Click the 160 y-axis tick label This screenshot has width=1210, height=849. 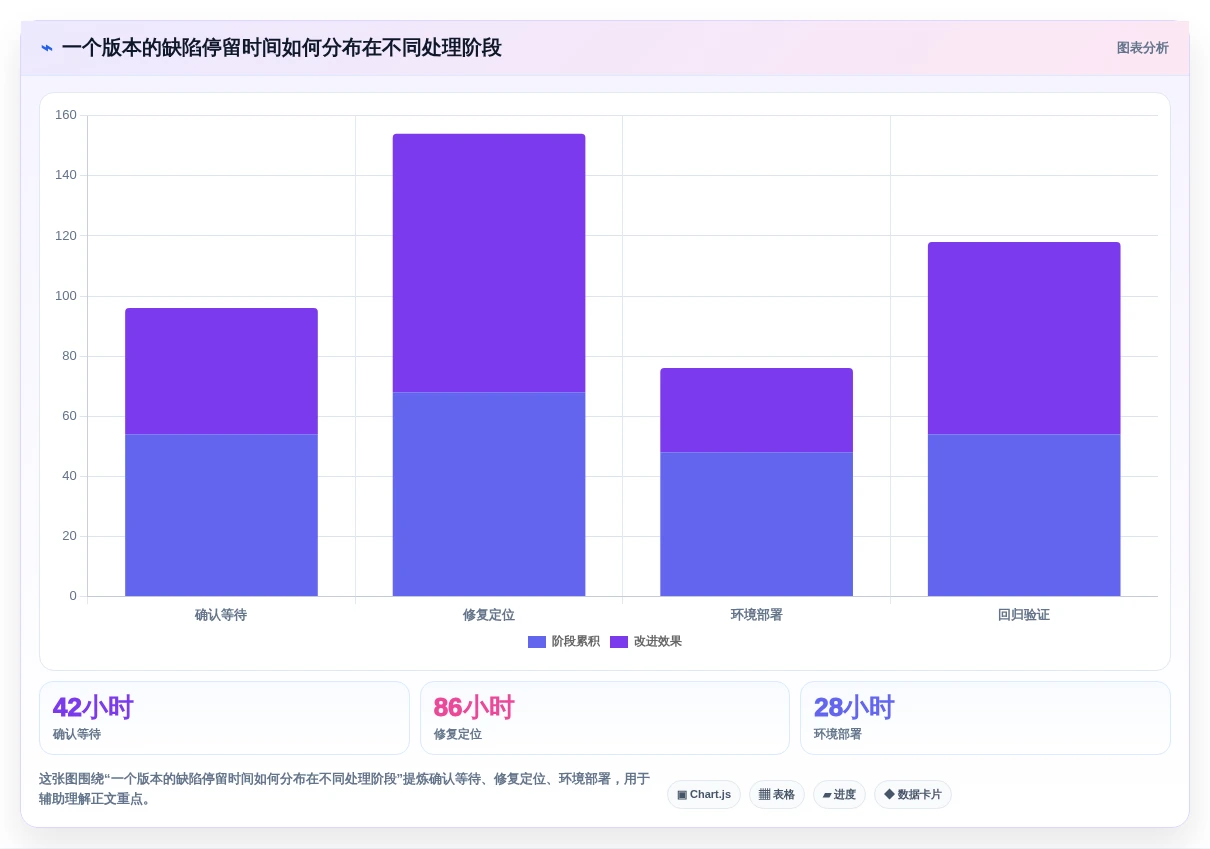(66, 115)
